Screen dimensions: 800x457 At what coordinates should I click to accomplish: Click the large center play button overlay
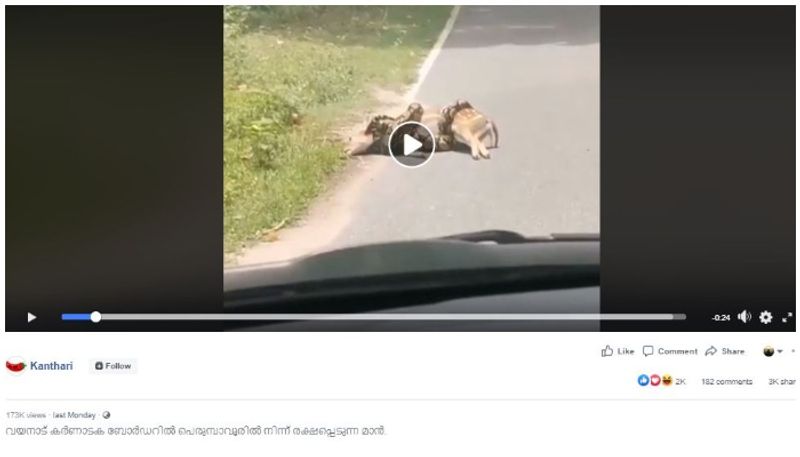tap(411, 145)
